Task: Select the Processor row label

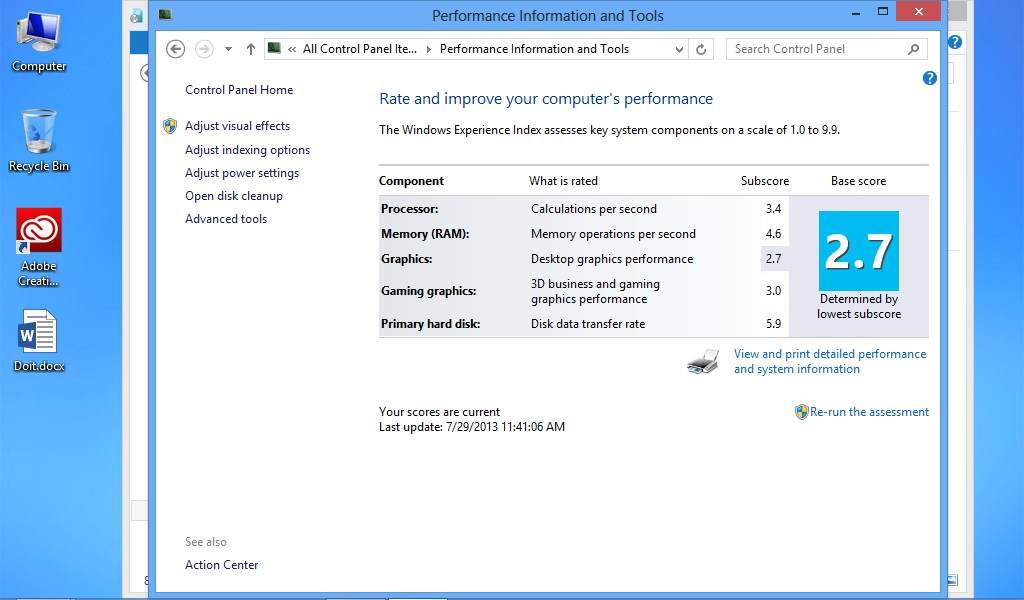Action: 409,209
